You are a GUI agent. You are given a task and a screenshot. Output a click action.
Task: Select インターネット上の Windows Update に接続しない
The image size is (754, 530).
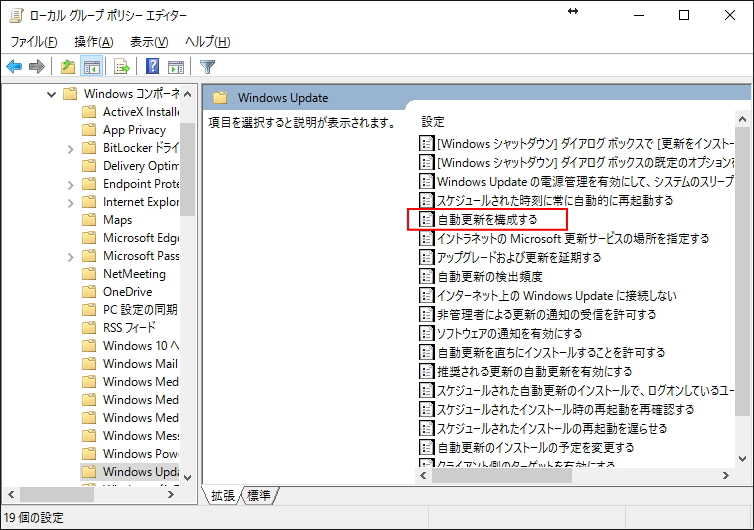click(557, 295)
